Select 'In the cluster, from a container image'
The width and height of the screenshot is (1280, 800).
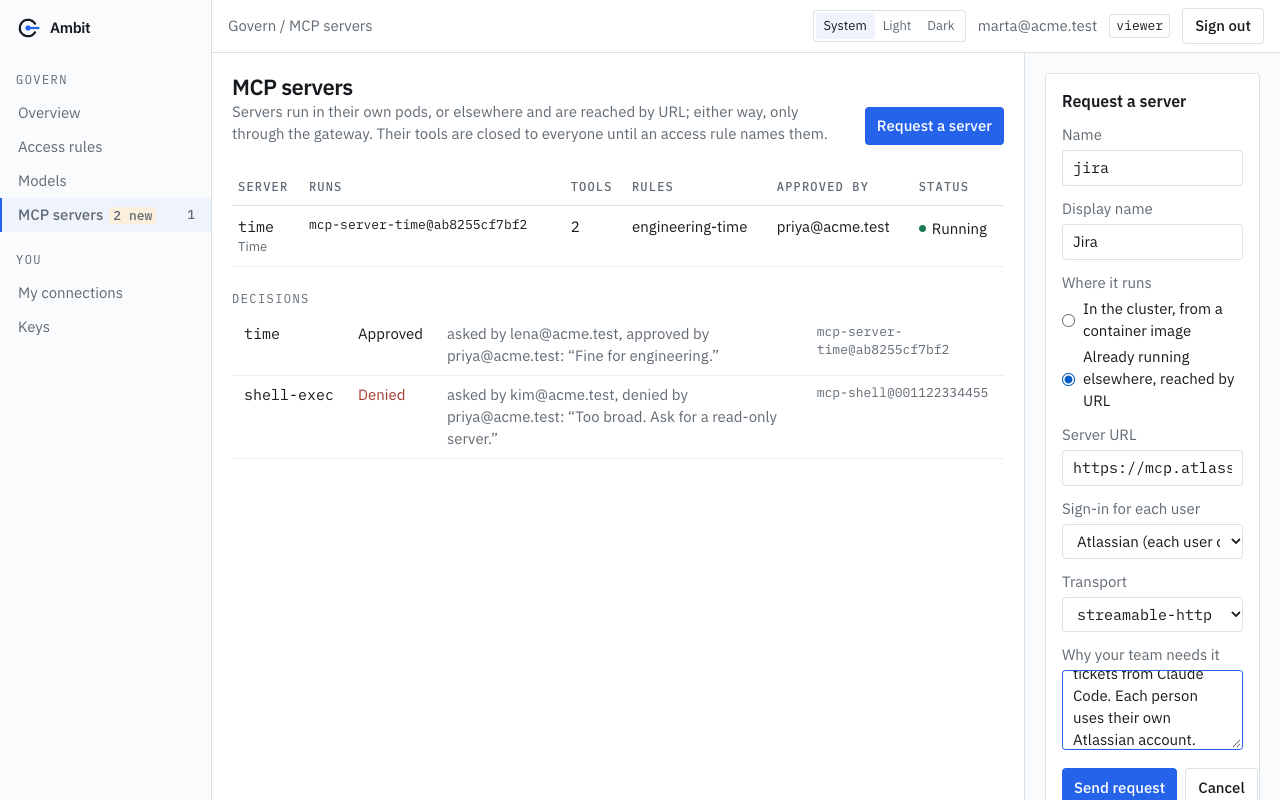tap(1068, 320)
